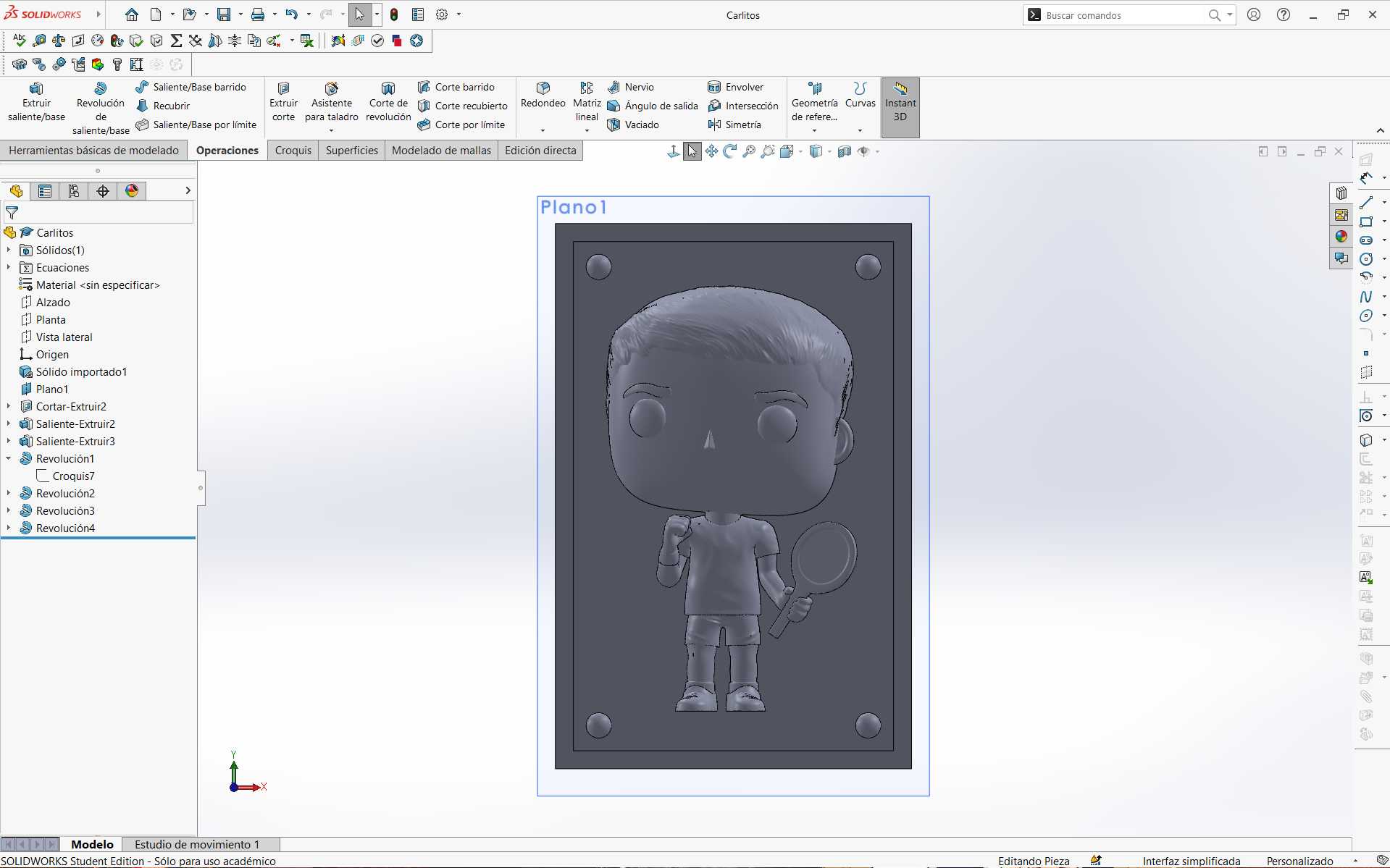The width and height of the screenshot is (1390, 868).
Task: Toggle the select arrow in view toolbar
Action: tap(692, 151)
